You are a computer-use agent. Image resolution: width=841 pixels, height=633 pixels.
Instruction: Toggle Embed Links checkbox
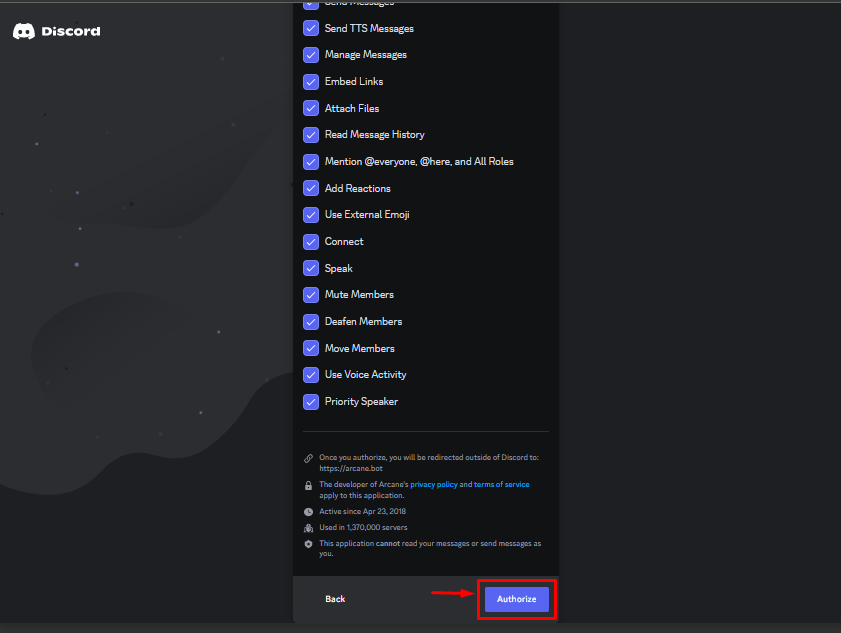click(311, 82)
